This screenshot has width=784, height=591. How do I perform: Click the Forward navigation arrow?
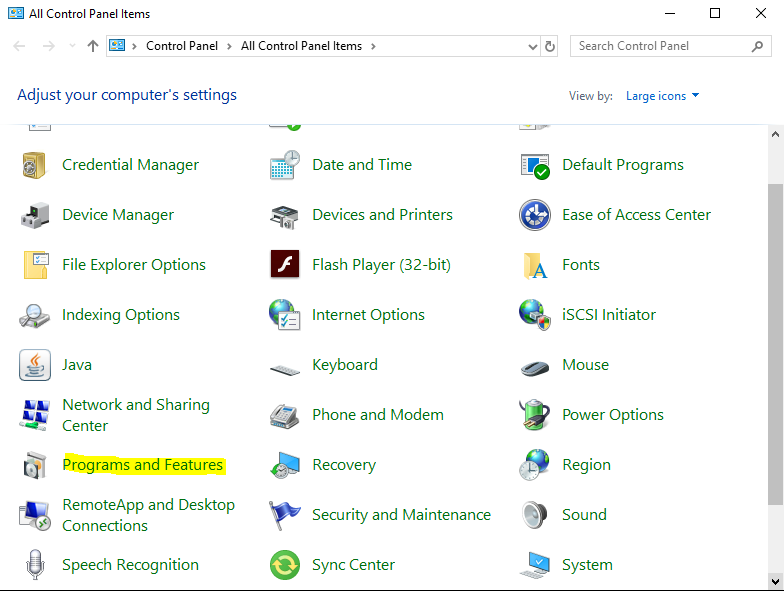48,46
